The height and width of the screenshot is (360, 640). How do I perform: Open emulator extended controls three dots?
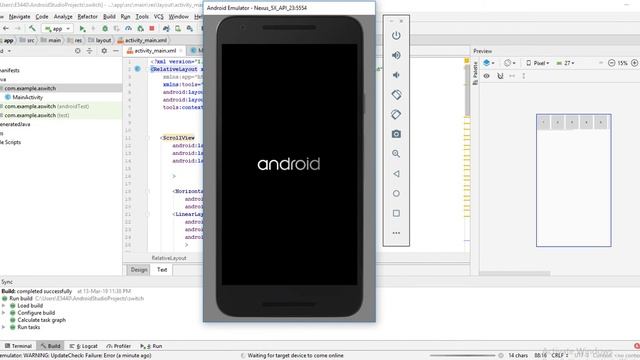coord(396,233)
